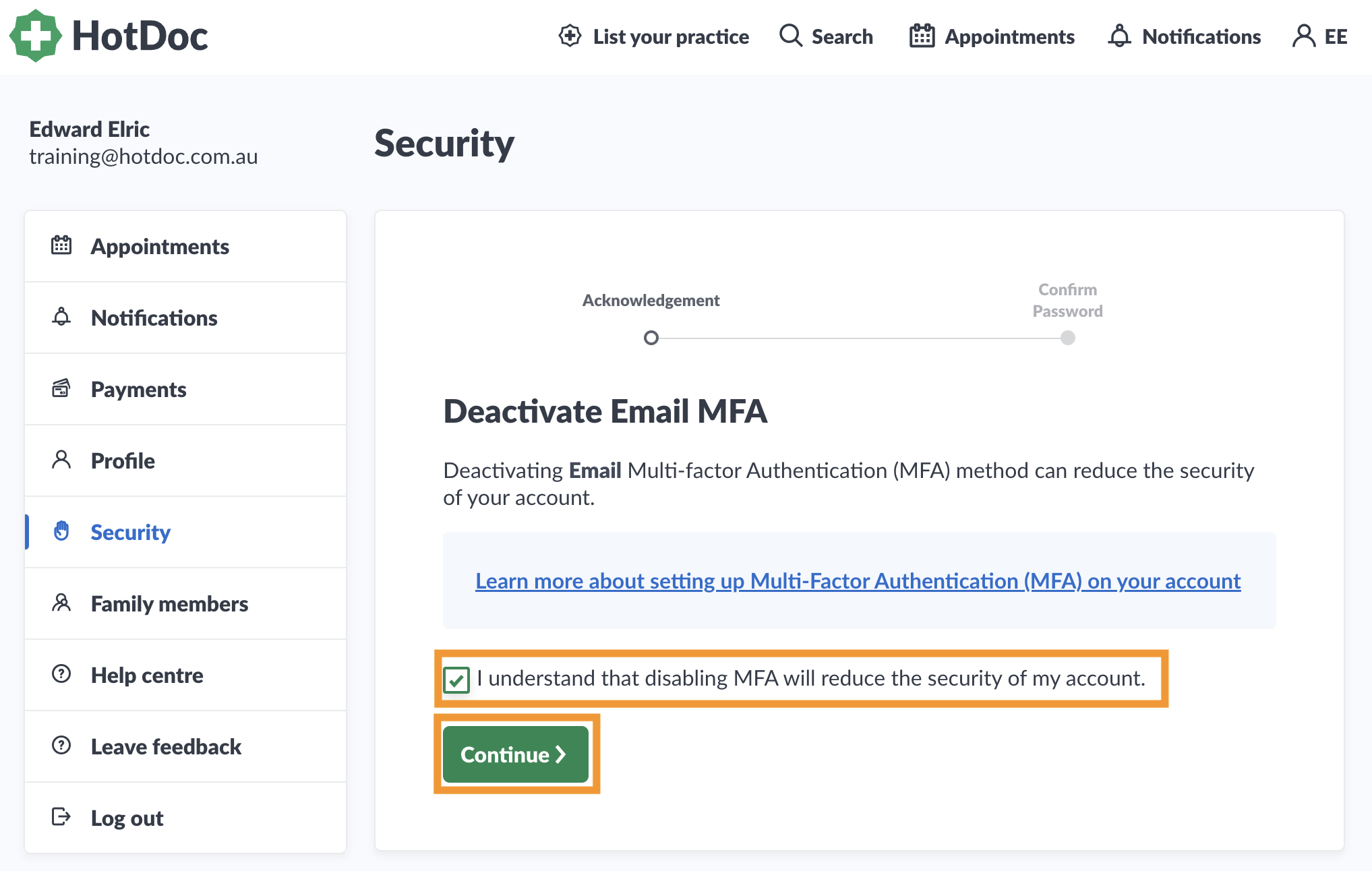
Task: Open Search from the top navigation
Action: (x=826, y=36)
